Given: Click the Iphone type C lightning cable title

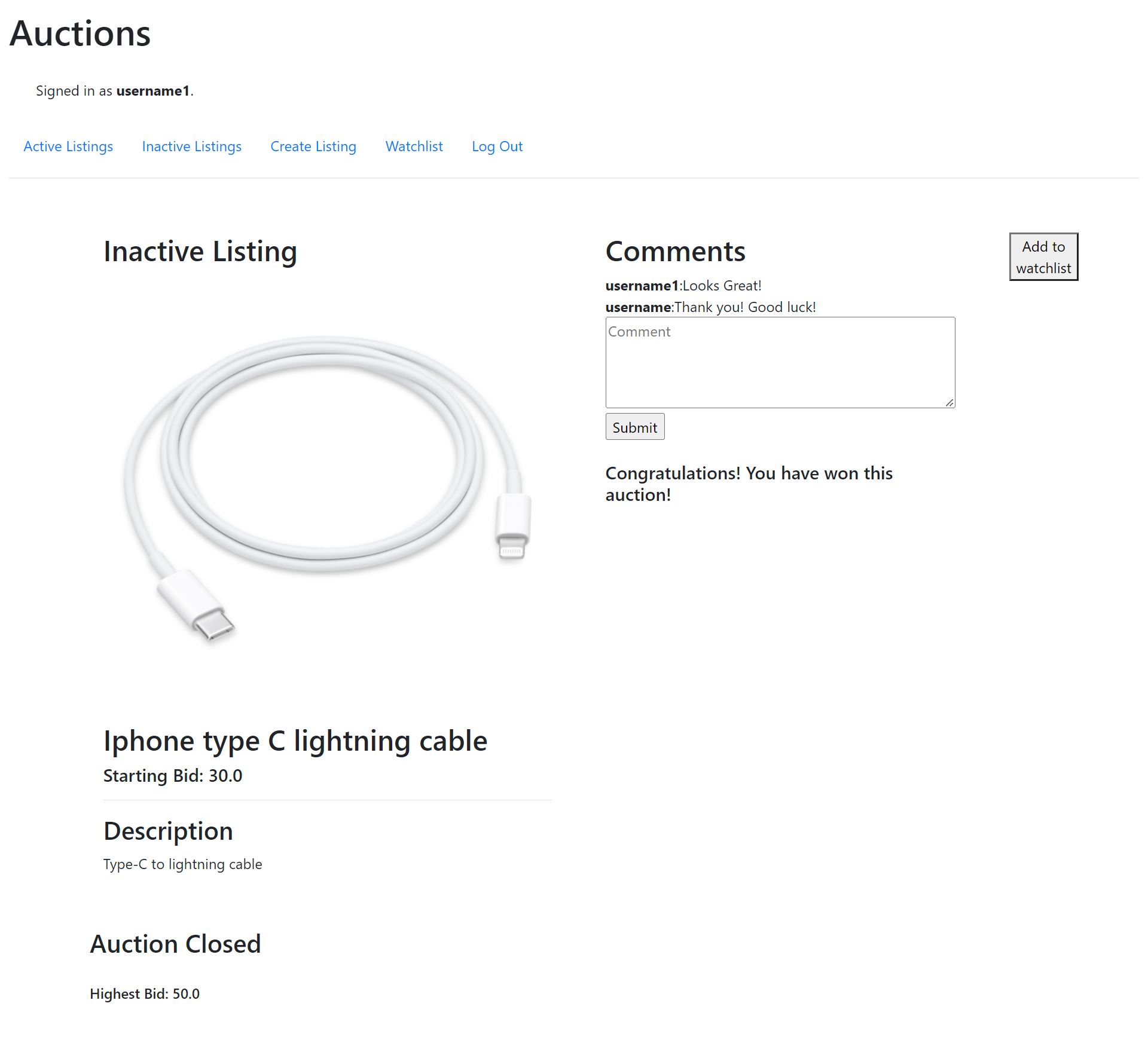Looking at the screenshot, I should coord(295,741).
